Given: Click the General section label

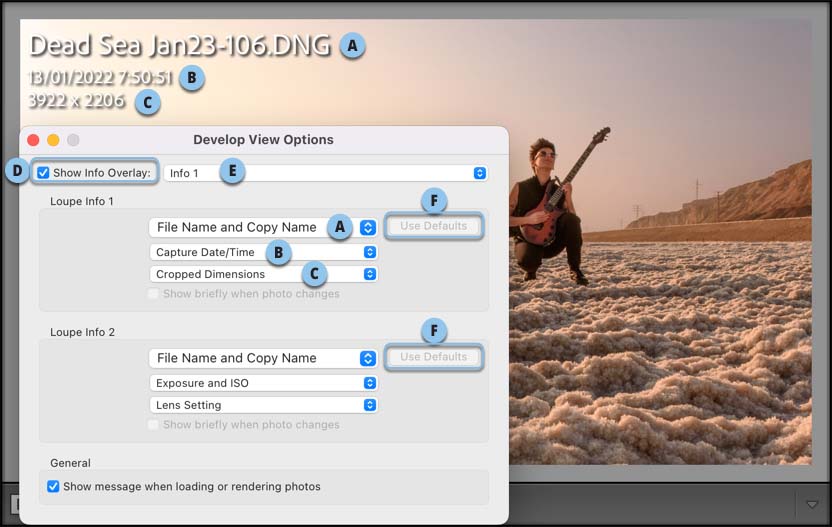Looking at the screenshot, I should click(70, 463).
